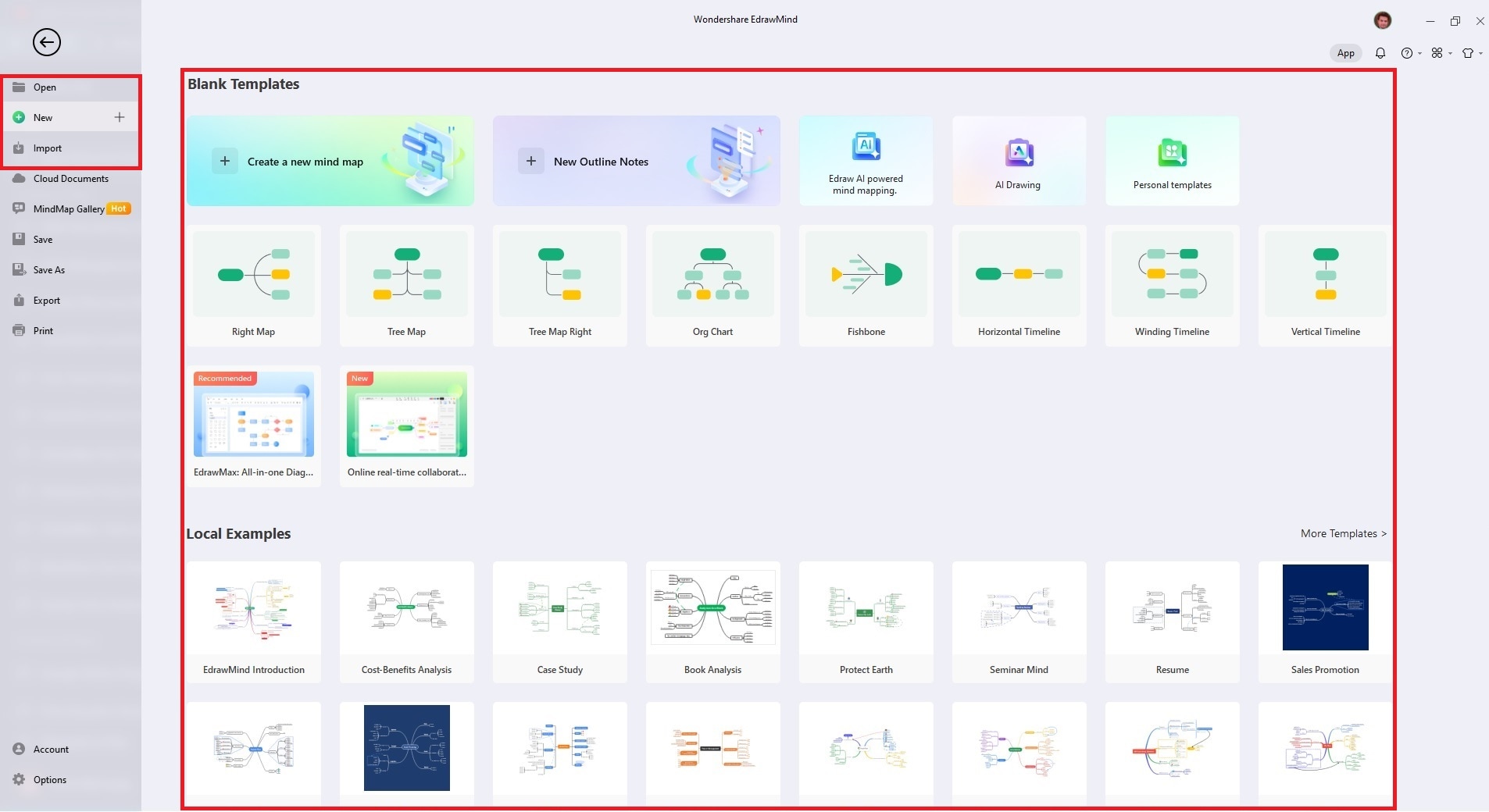Viewport: 1489px width, 812px height.
Task: Open the Sales Promotion example
Action: click(1325, 622)
